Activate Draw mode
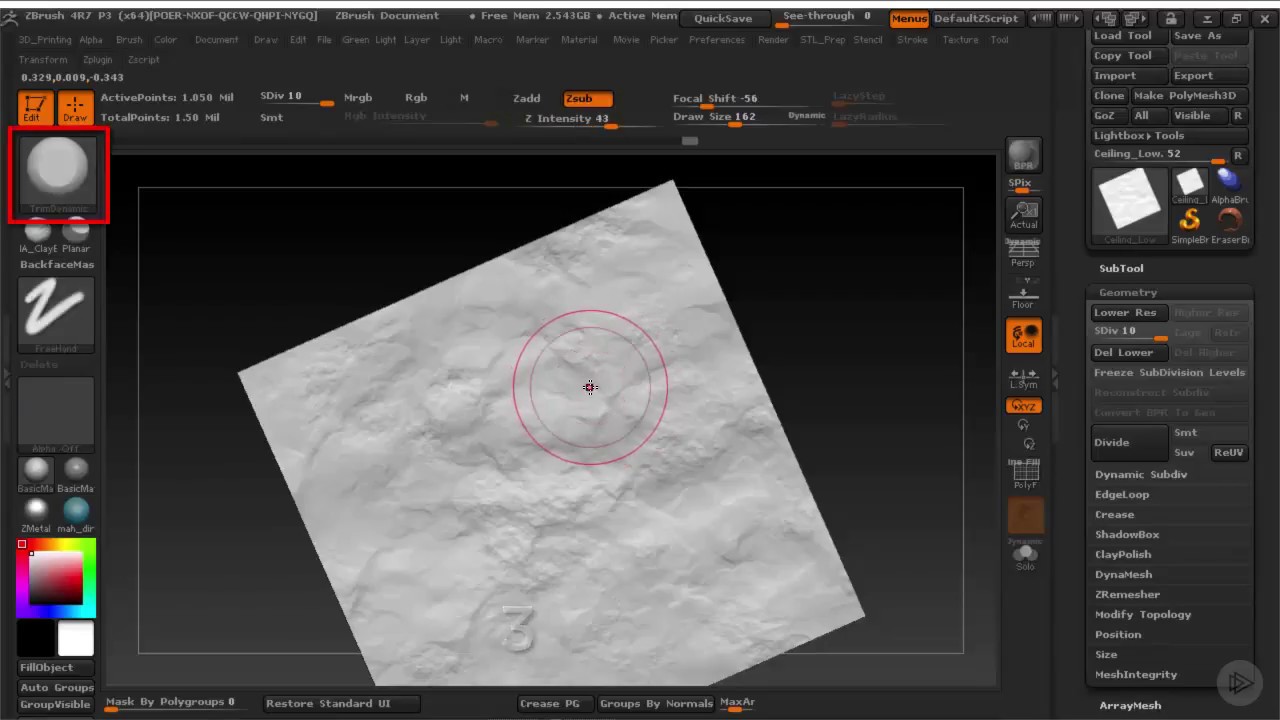 75,108
